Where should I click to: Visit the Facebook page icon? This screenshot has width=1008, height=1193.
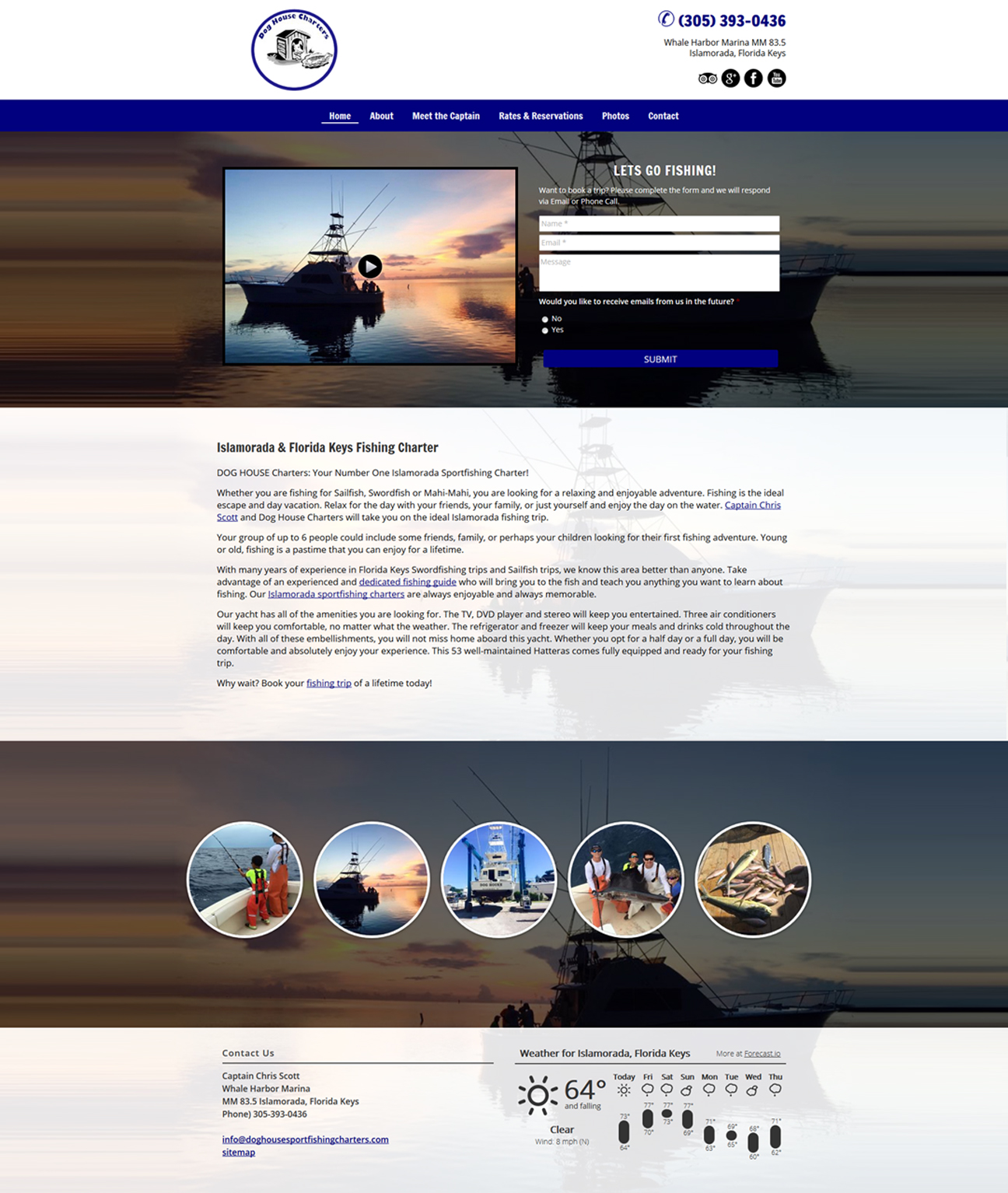[753, 79]
